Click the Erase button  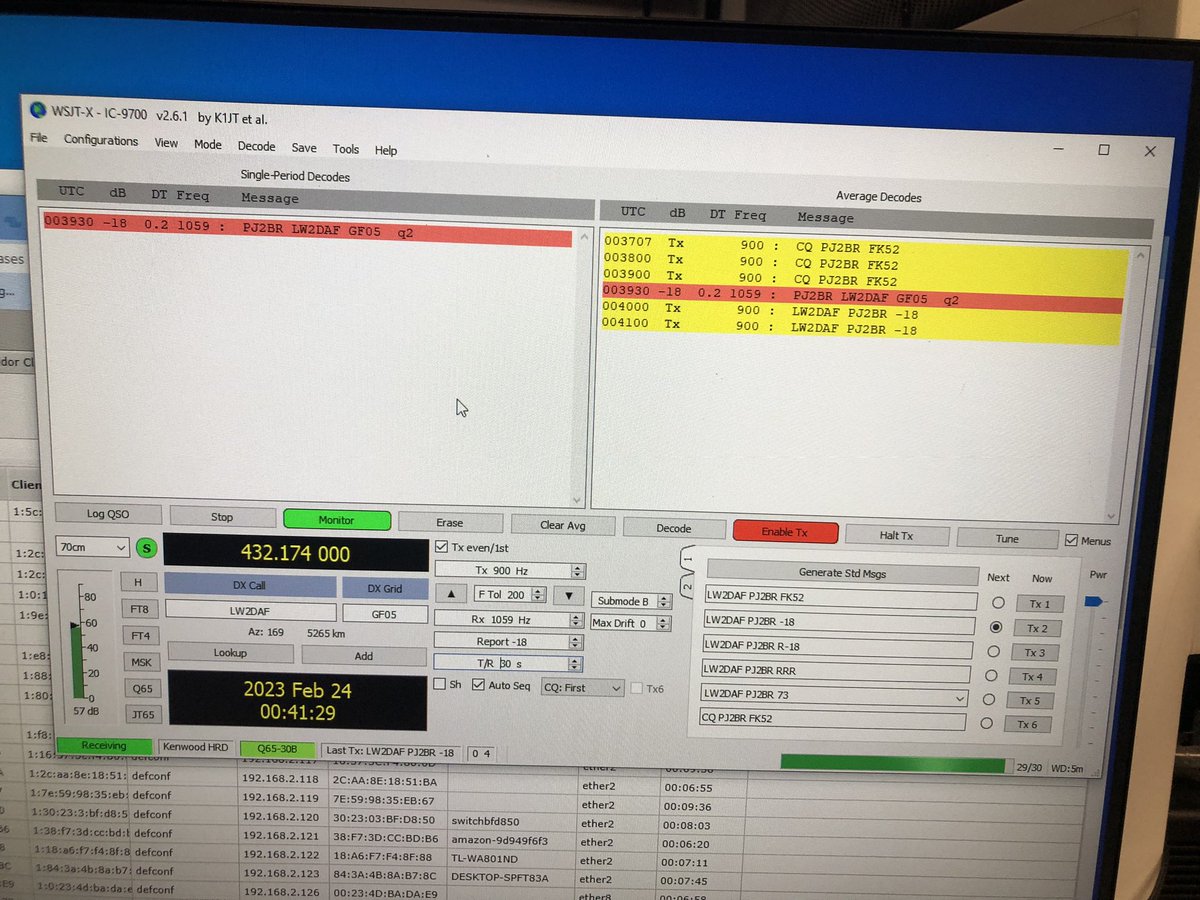pos(450,522)
